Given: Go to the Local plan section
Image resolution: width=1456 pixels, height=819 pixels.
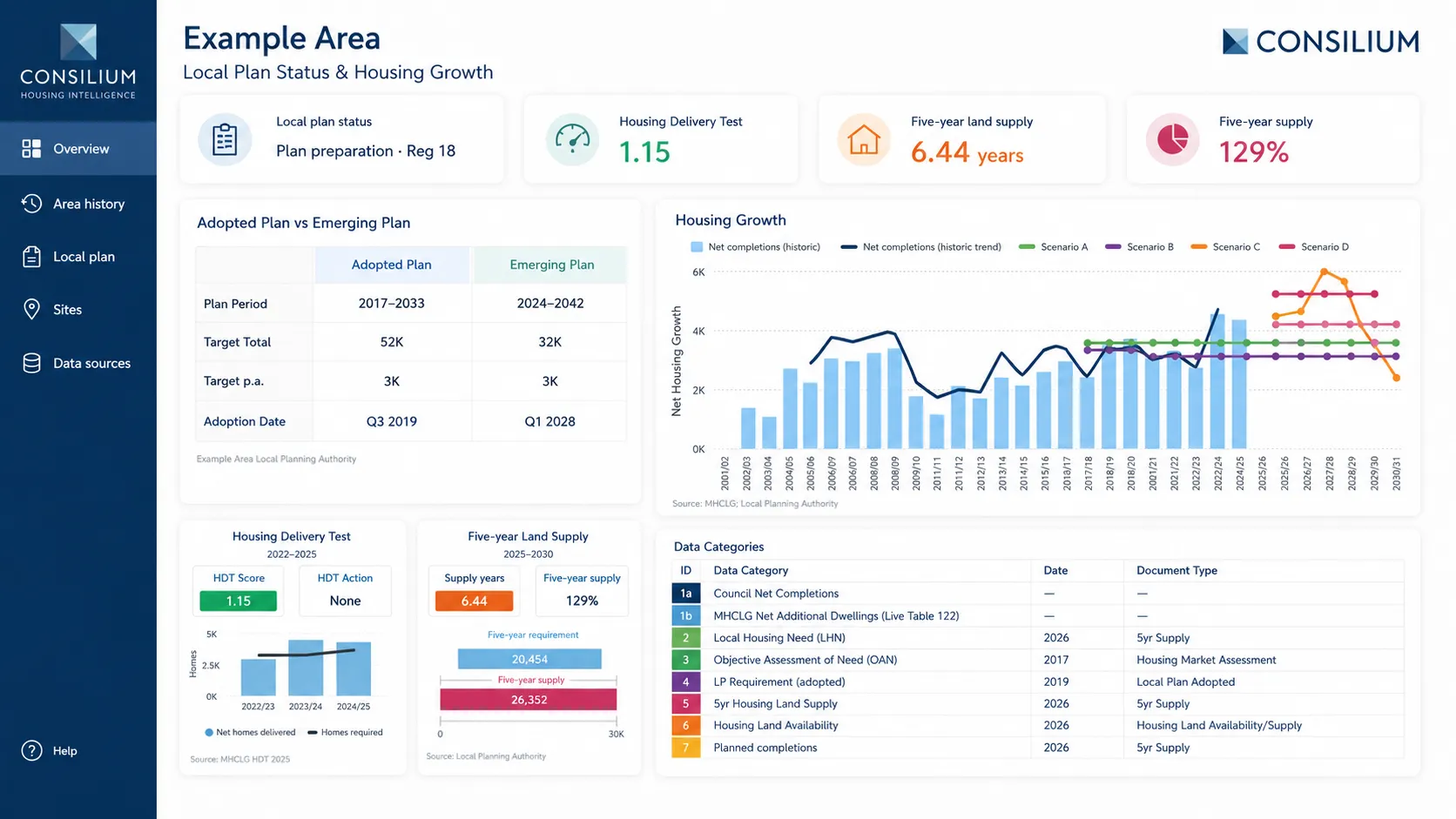Looking at the screenshot, I should pyautogui.click(x=78, y=257).
